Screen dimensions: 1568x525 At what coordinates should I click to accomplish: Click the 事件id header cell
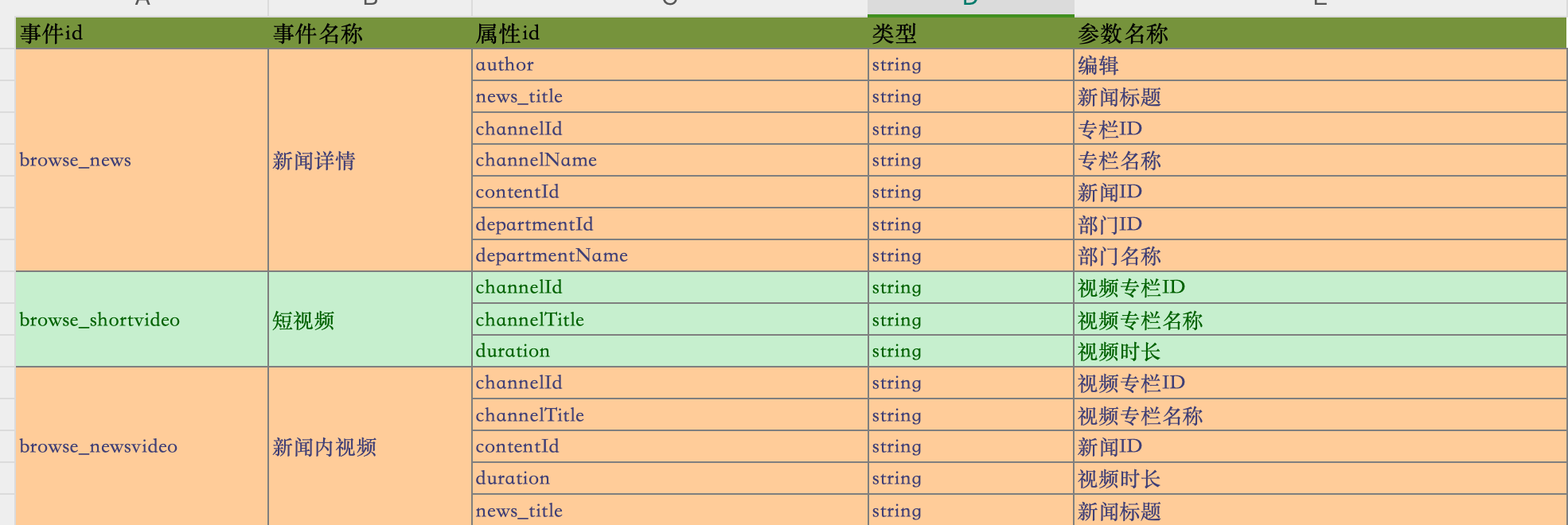point(142,33)
